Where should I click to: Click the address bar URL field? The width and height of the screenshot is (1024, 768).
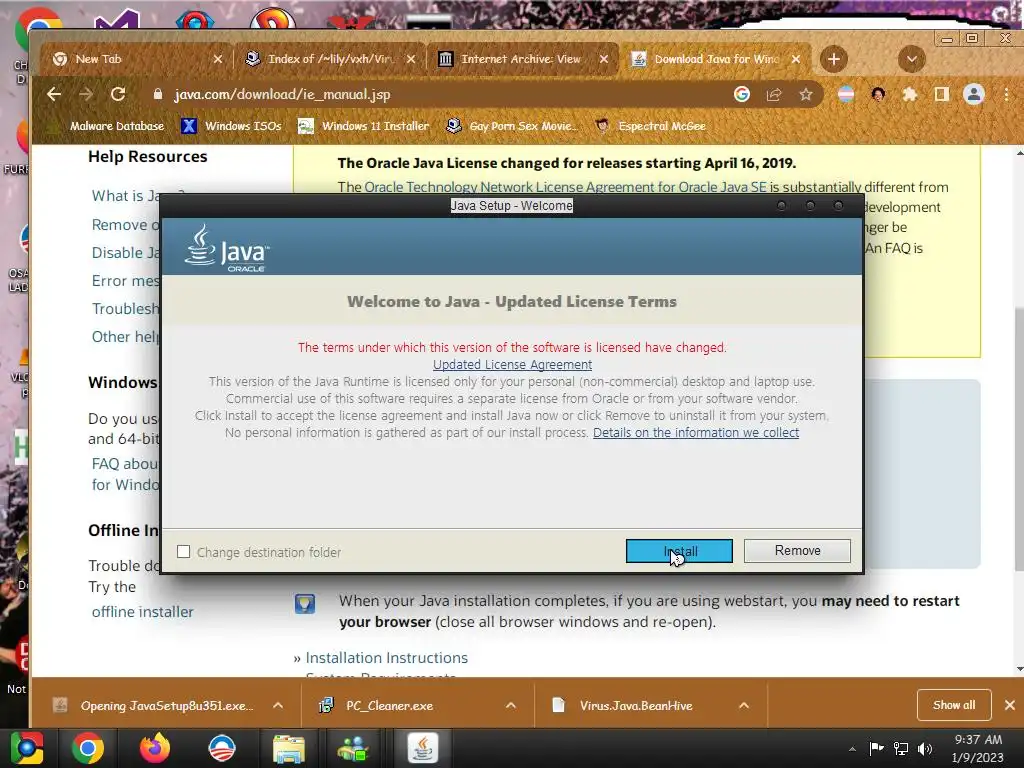(444, 94)
